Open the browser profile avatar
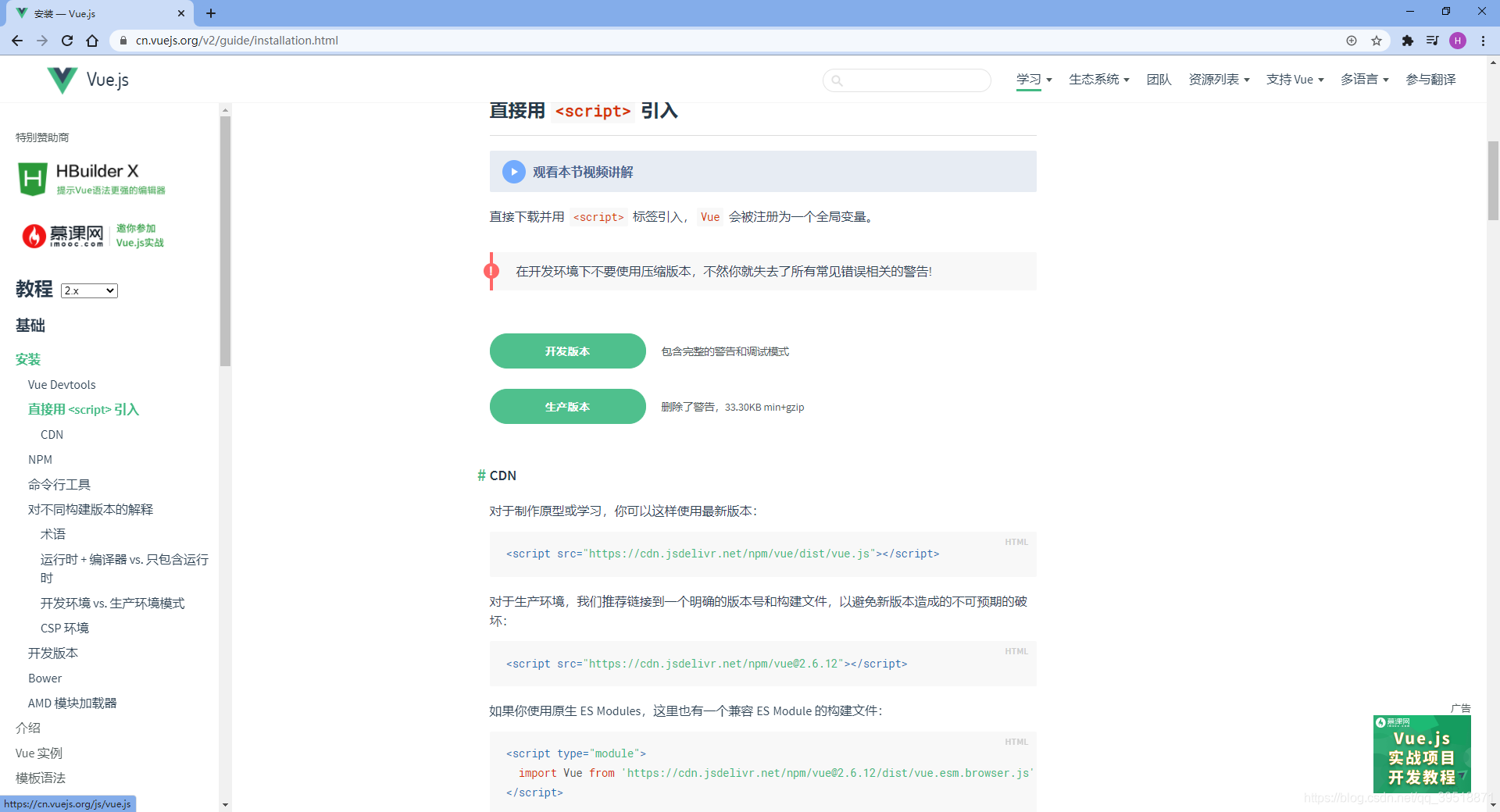The height and width of the screenshot is (812, 1500). [1458, 41]
